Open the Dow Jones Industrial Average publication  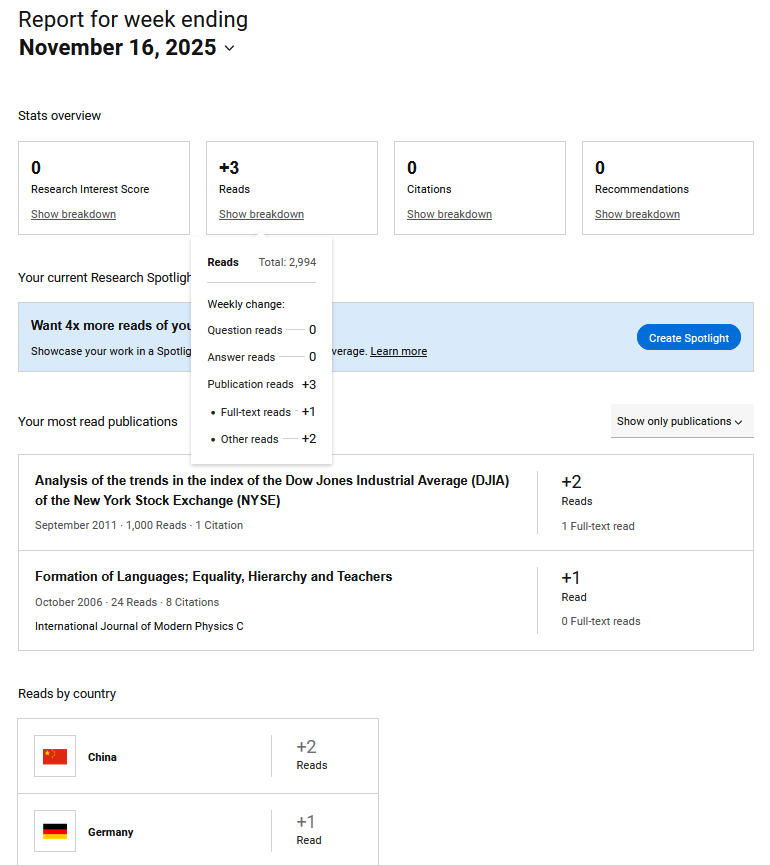(271, 490)
